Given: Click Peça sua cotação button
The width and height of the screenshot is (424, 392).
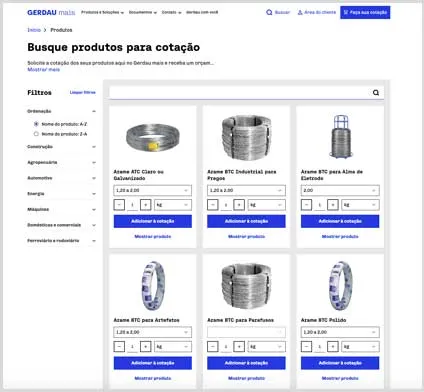Looking at the screenshot, I should point(365,12).
